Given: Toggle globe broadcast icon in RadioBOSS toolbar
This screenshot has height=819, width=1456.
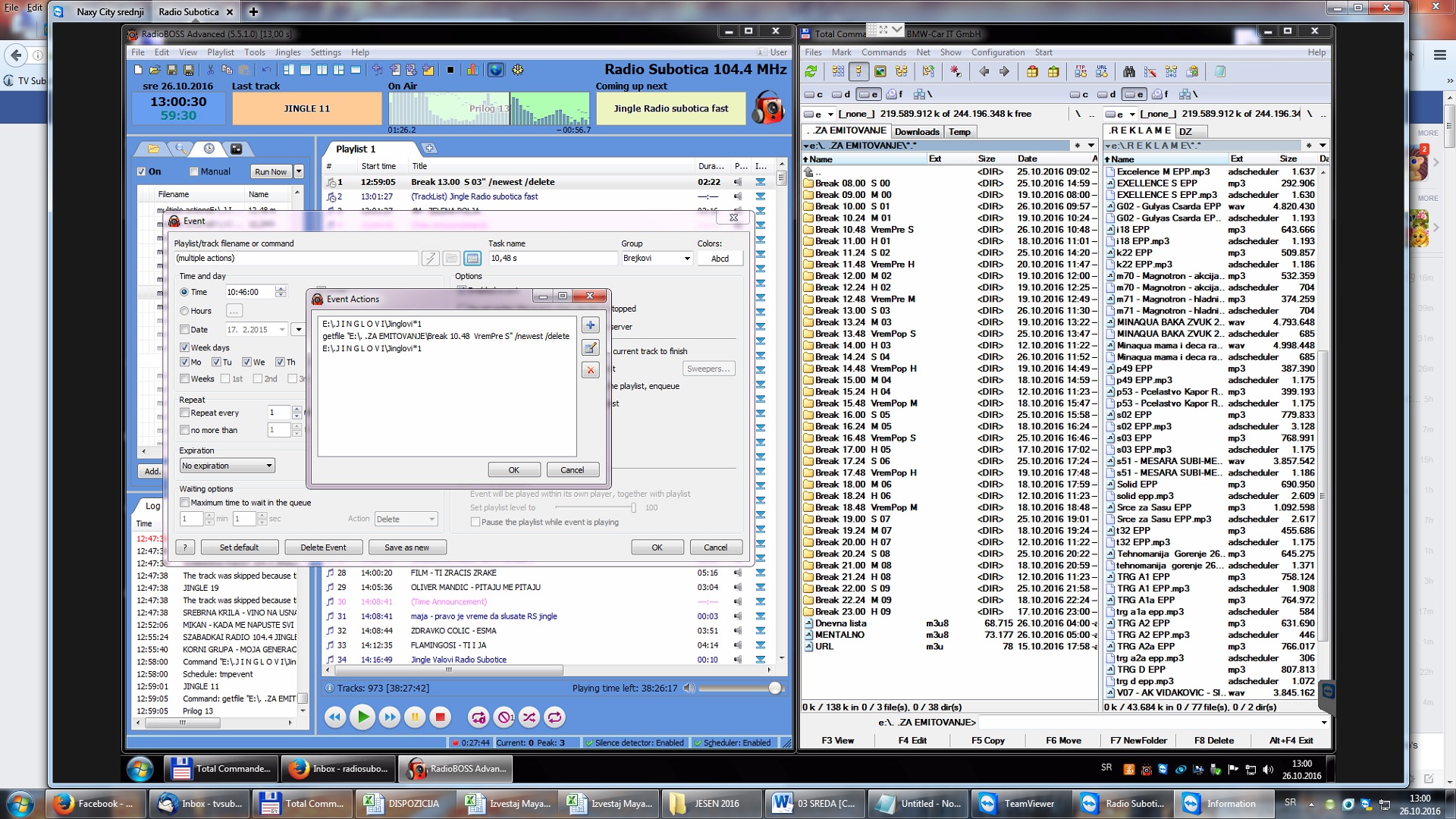Looking at the screenshot, I should (495, 70).
